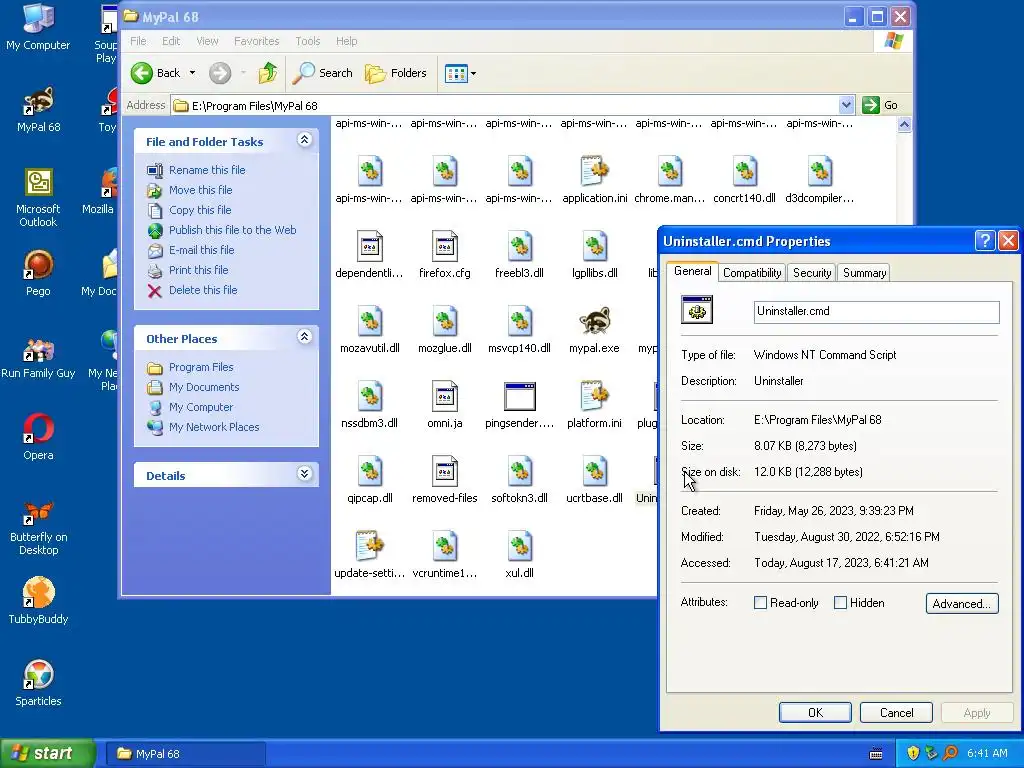Open the Advanced attributes button

pyautogui.click(x=962, y=603)
